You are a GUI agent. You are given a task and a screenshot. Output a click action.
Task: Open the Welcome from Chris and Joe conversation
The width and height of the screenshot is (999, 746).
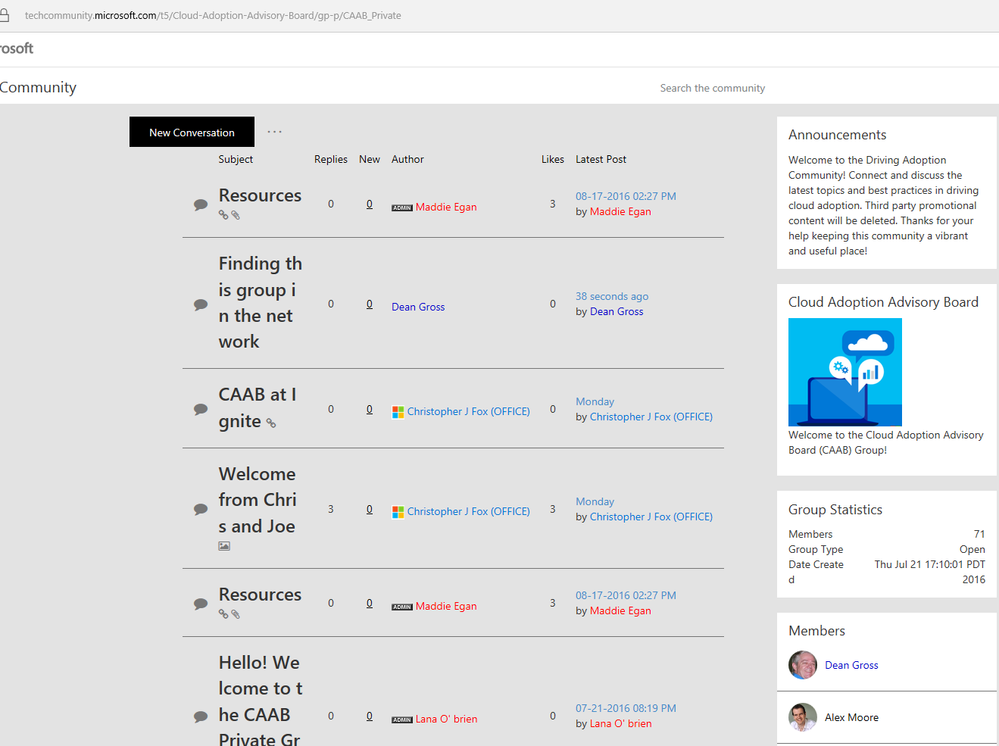click(257, 500)
